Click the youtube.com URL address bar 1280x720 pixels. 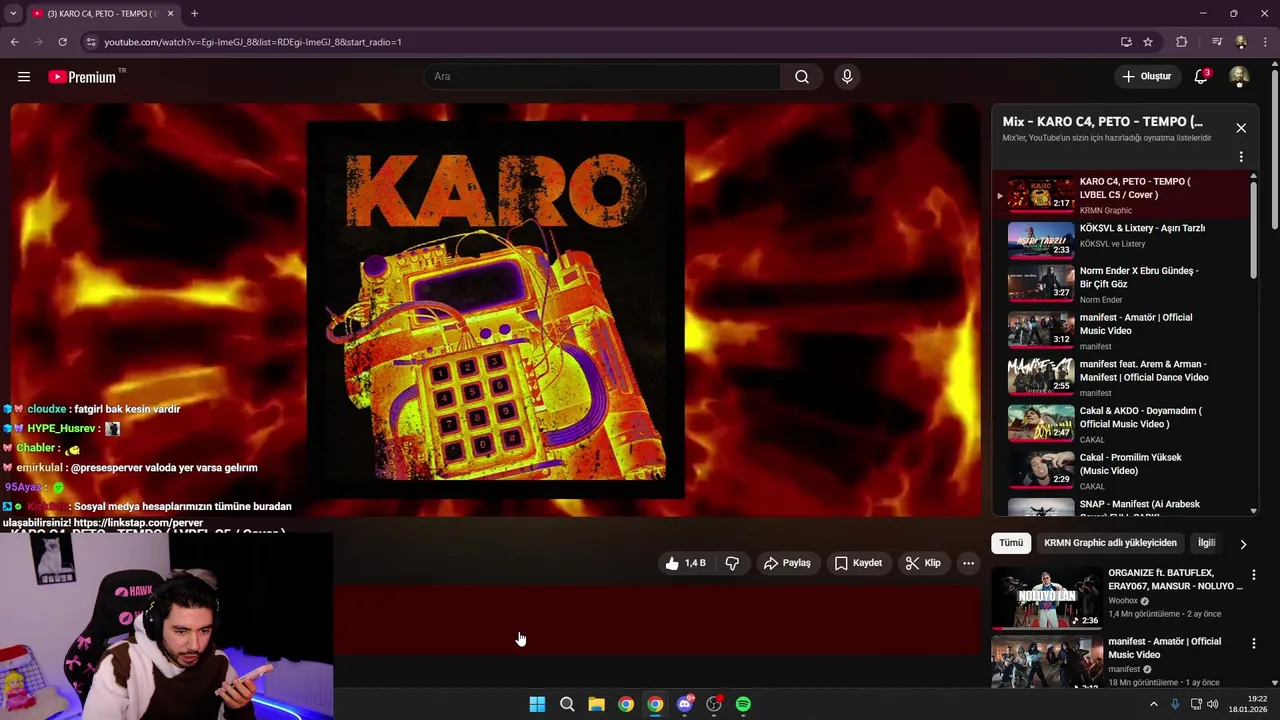(600, 42)
